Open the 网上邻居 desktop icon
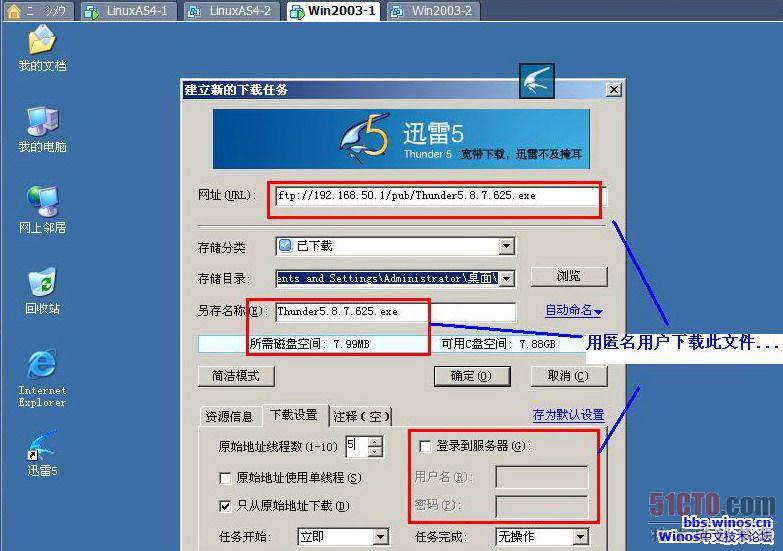This screenshot has height=551, width=783. tap(42, 210)
